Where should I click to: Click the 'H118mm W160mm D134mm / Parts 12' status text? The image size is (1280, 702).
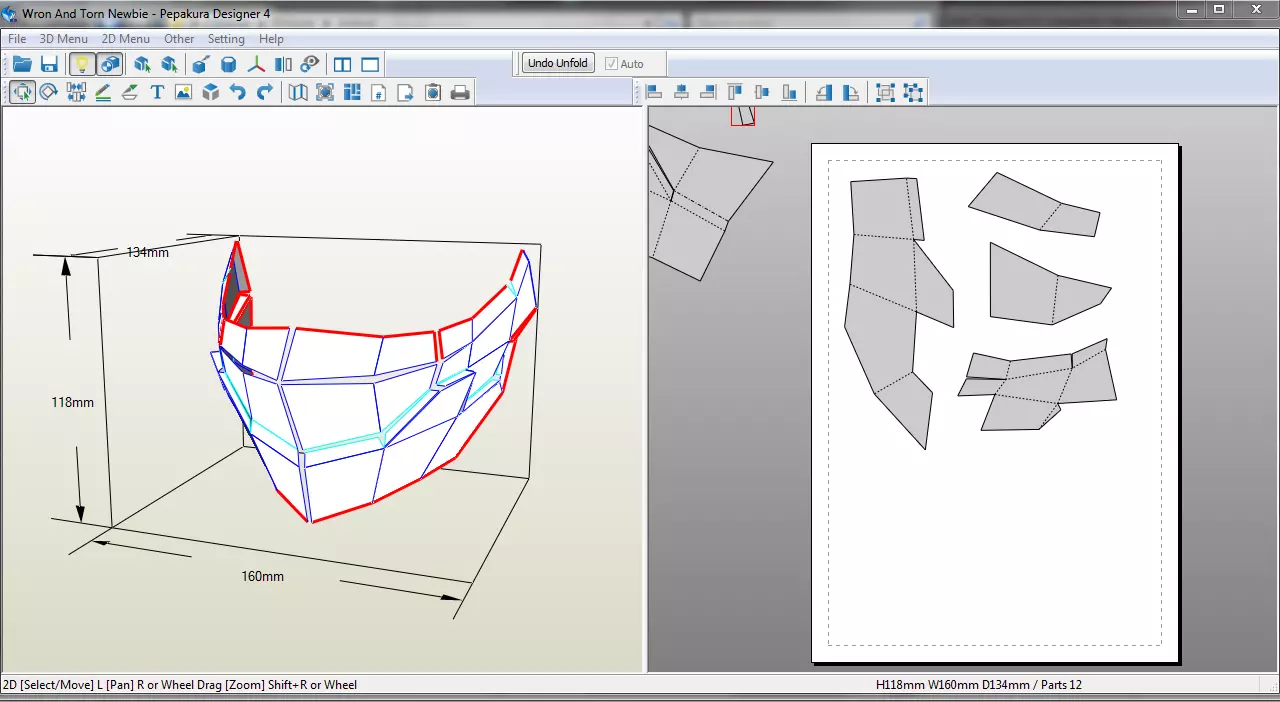click(x=978, y=685)
